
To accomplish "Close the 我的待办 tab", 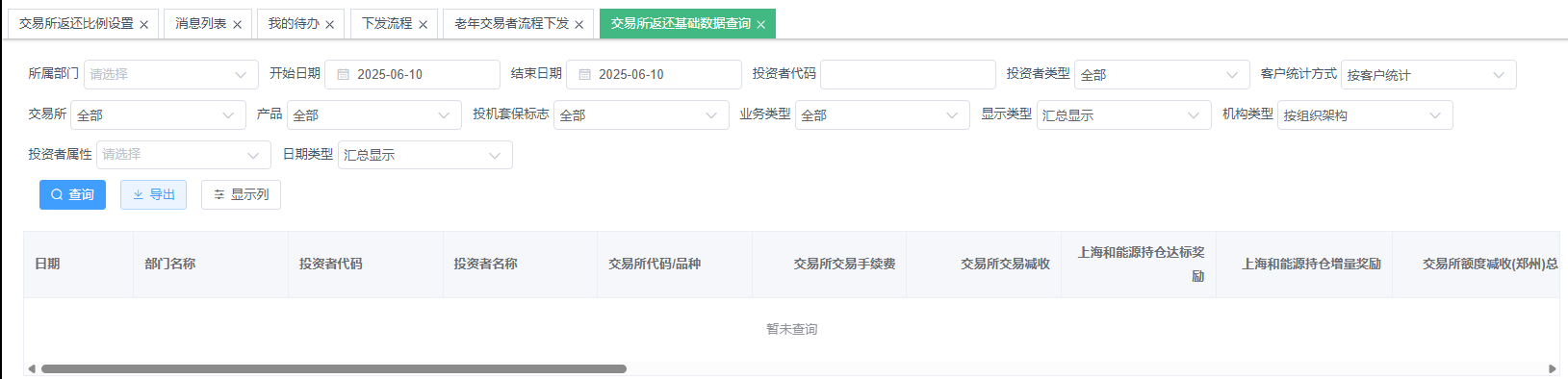I will pyautogui.click(x=330, y=25).
